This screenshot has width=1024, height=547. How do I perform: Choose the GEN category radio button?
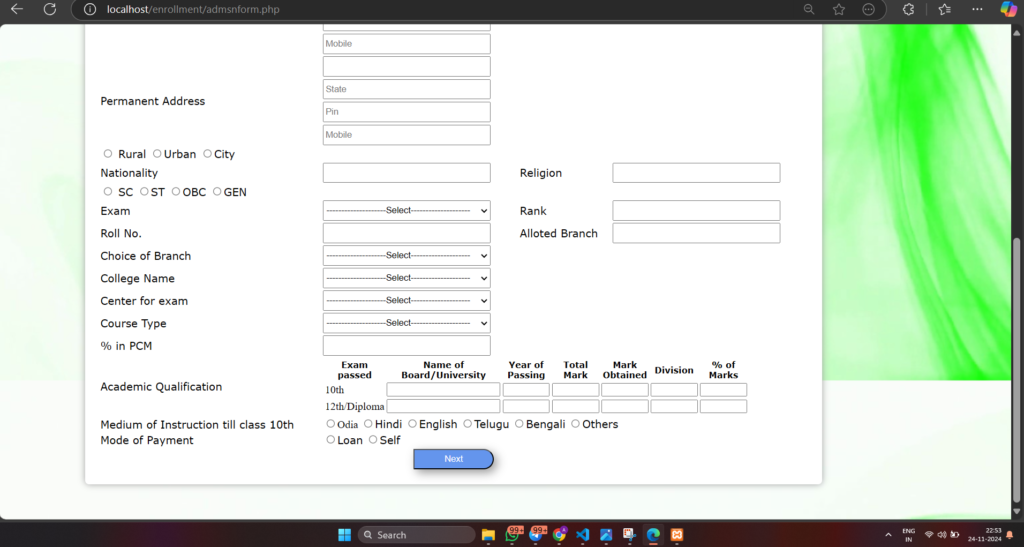click(217, 192)
